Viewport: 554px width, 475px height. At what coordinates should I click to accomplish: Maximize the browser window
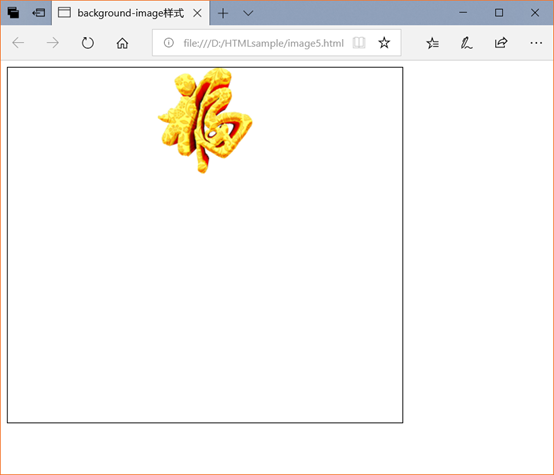[x=499, y=13]
